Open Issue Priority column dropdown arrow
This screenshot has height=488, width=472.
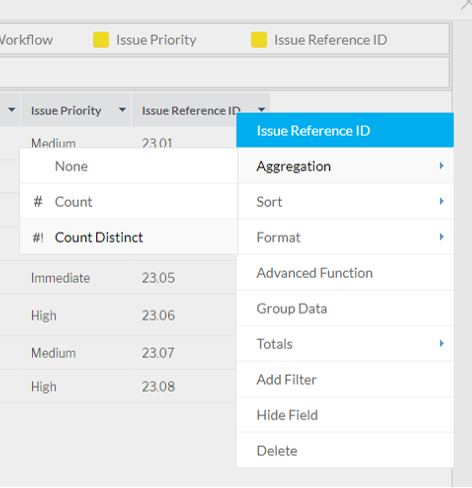122,110
